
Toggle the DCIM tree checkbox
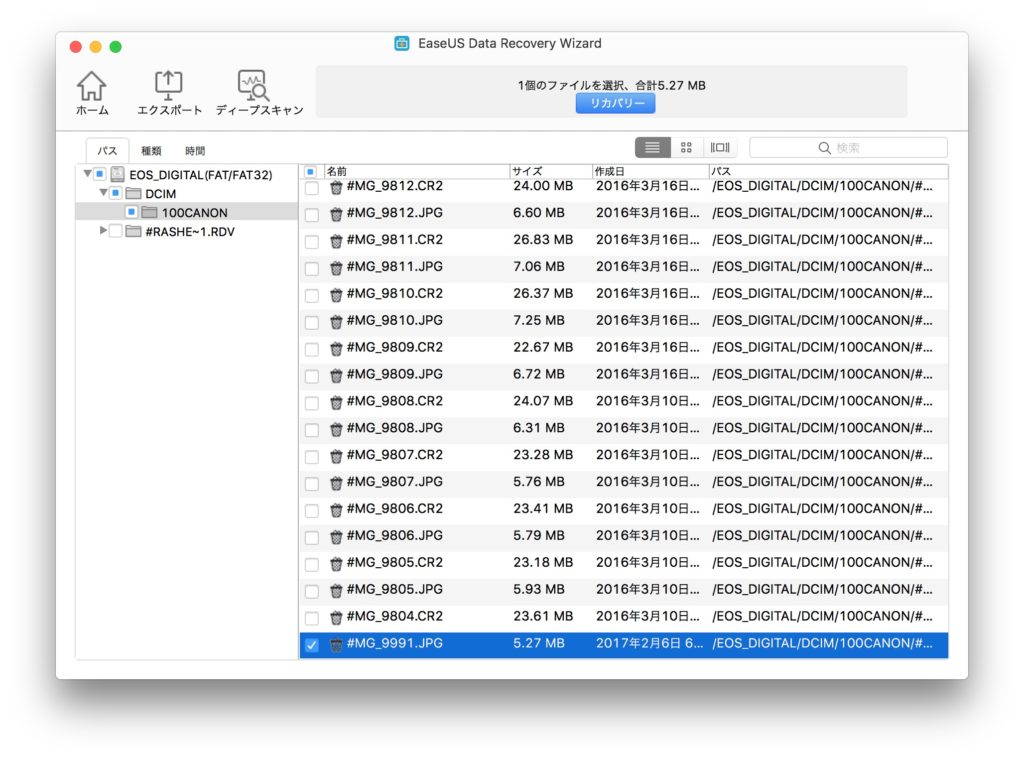click(116, 193)
